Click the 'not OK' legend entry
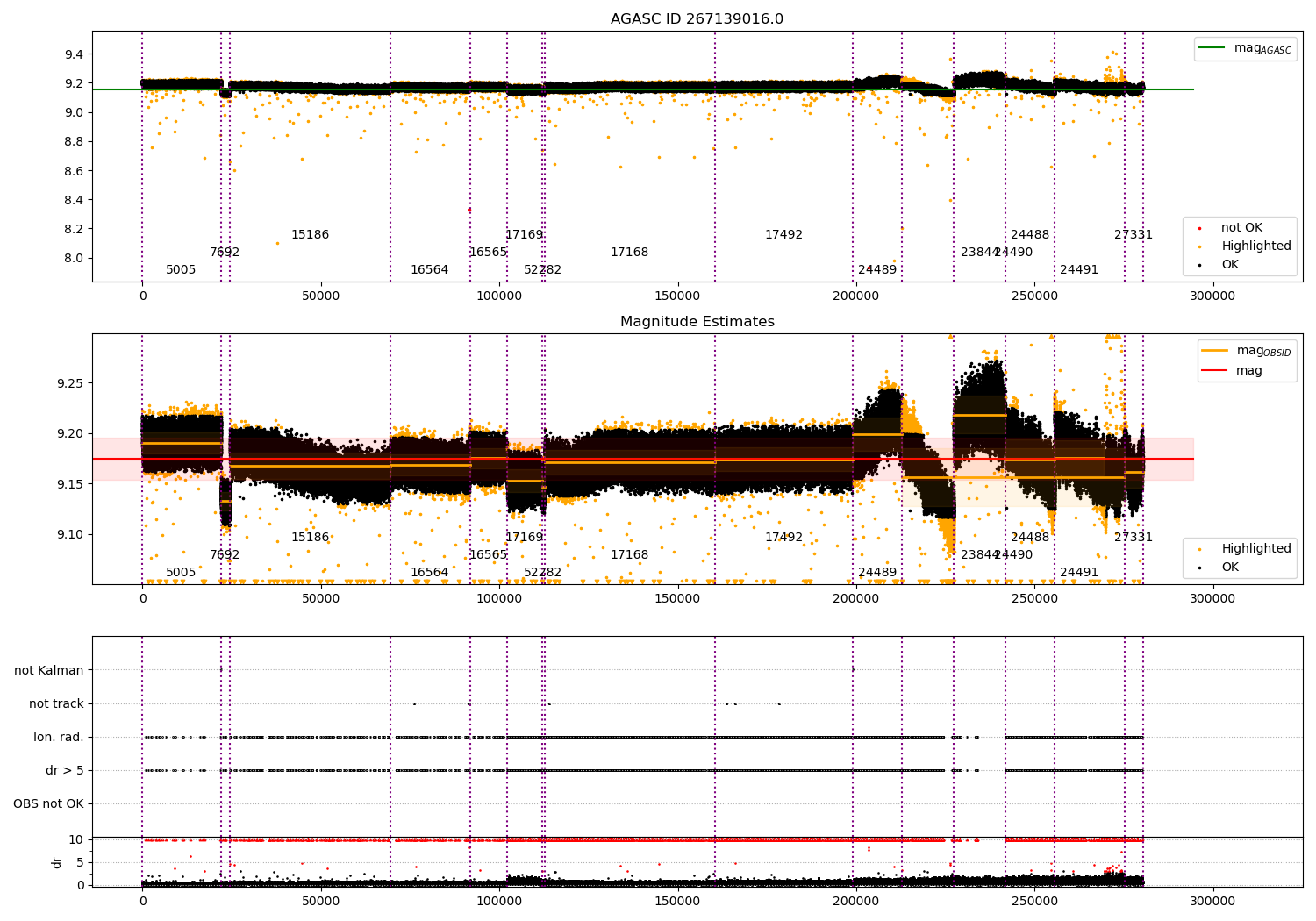1316x921 pixels. click(x=1232, y=228)
